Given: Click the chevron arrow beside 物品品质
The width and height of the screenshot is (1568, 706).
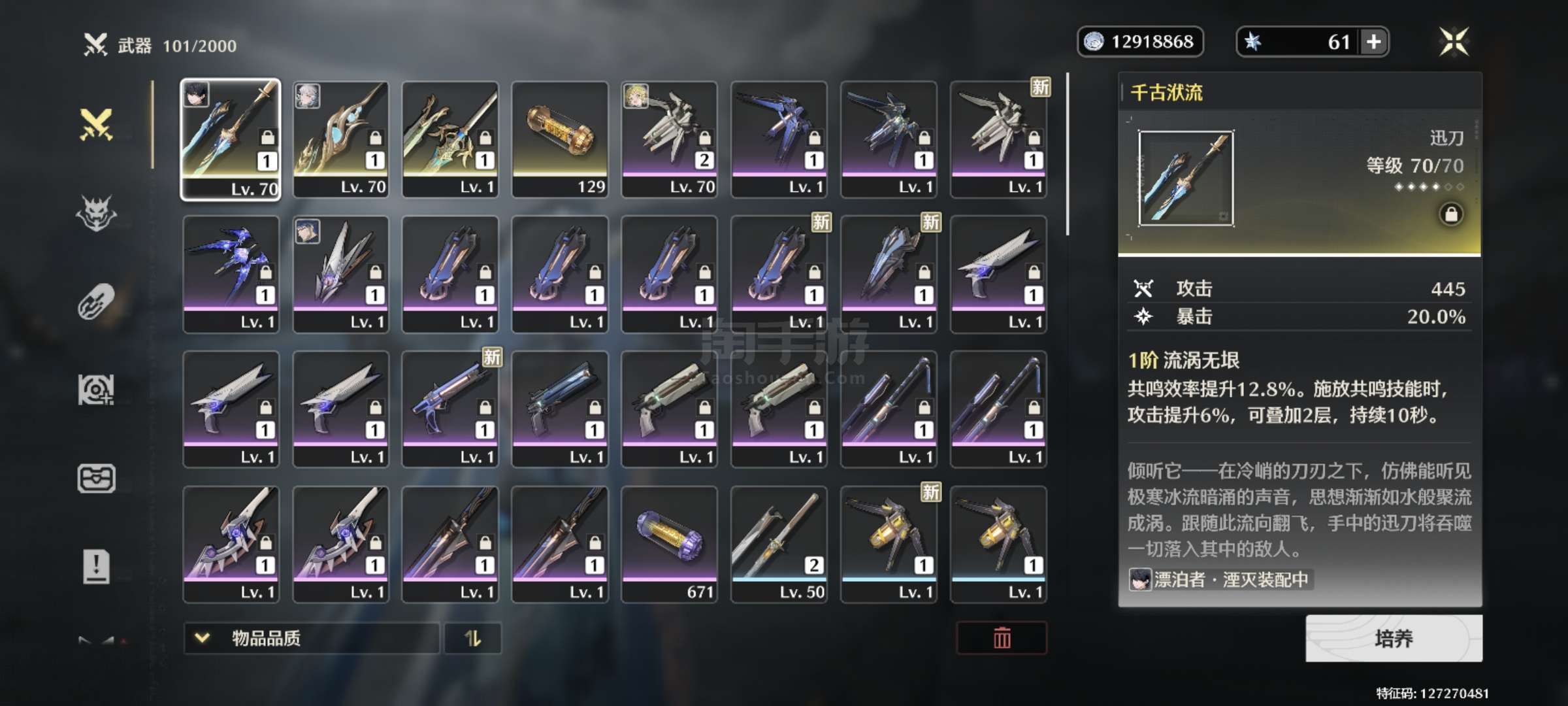Looking at the screenshot, I should coord(203,637).
